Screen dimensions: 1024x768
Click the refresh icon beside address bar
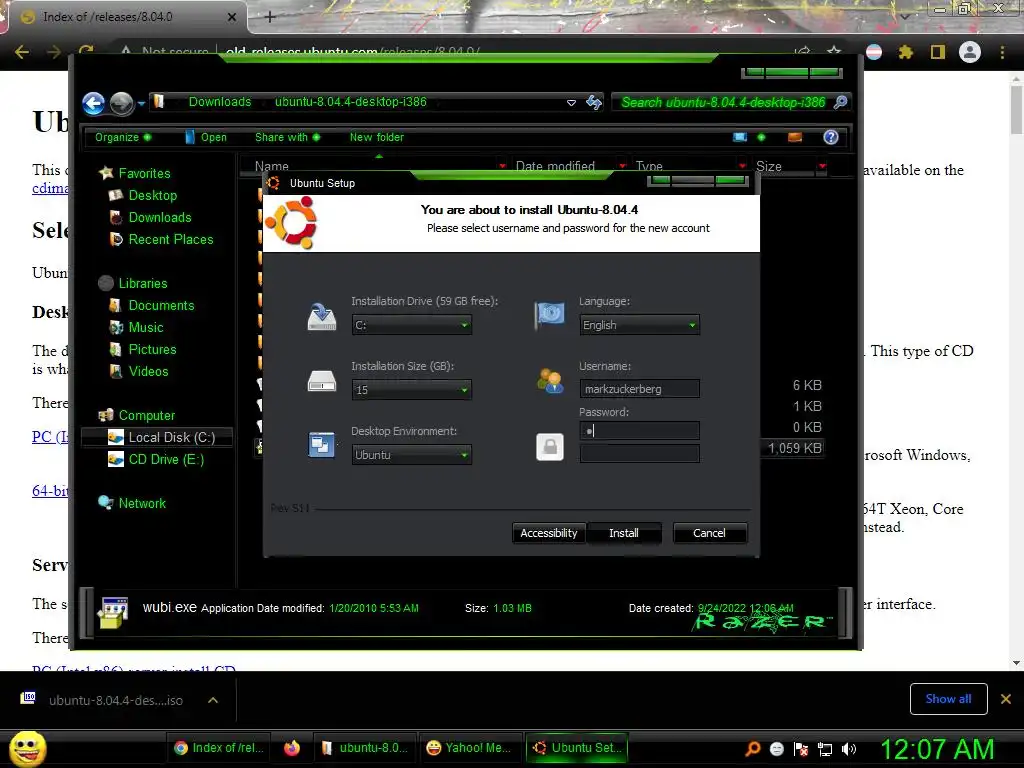click(x=594, y=102)
